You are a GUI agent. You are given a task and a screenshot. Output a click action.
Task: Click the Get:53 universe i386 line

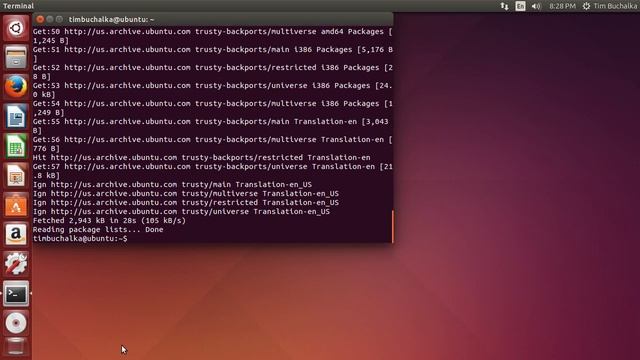pos(212,90)
